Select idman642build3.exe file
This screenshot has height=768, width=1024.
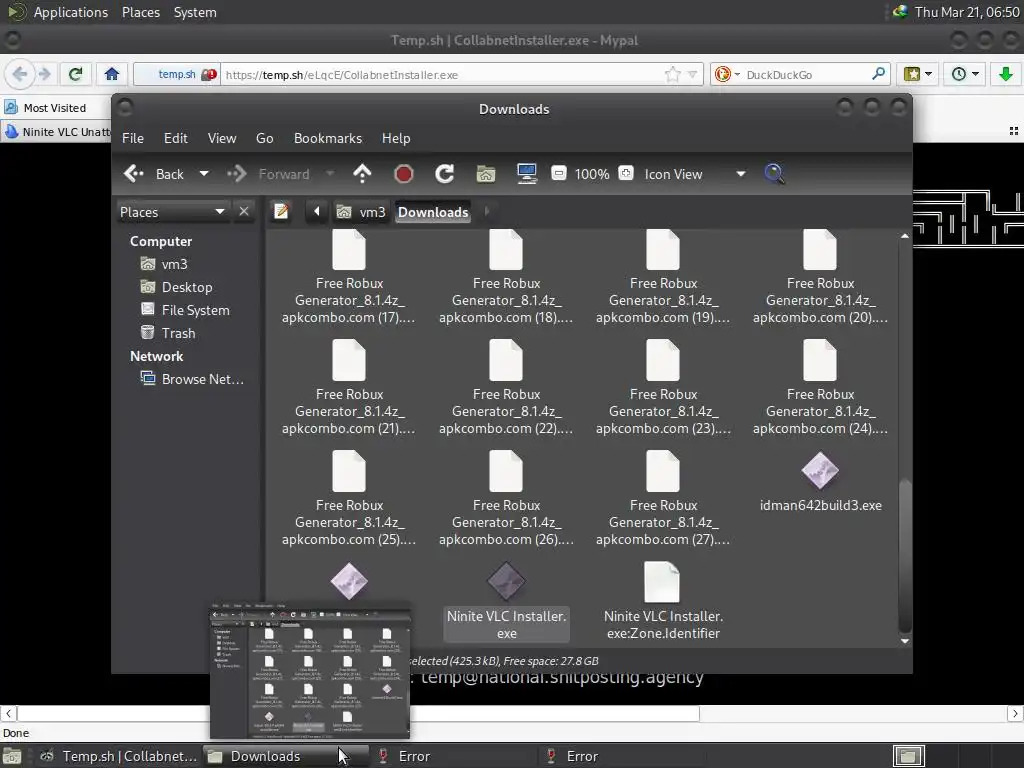[820, 483]
